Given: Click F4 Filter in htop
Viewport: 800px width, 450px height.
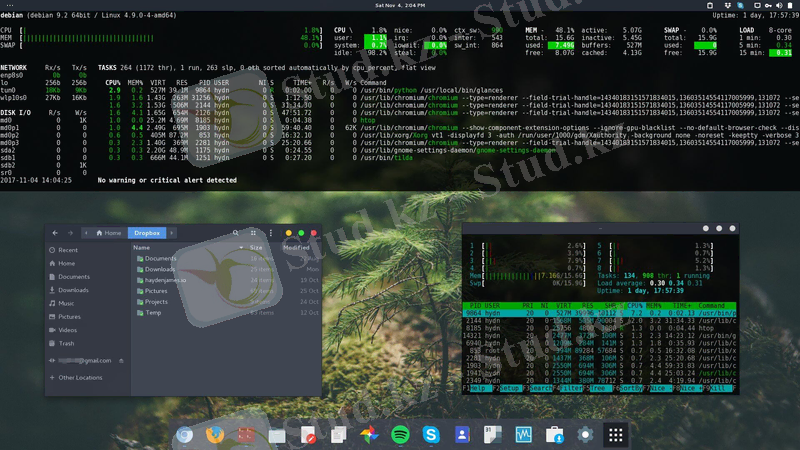Looking at the screenshot, I should pos(568,388).
